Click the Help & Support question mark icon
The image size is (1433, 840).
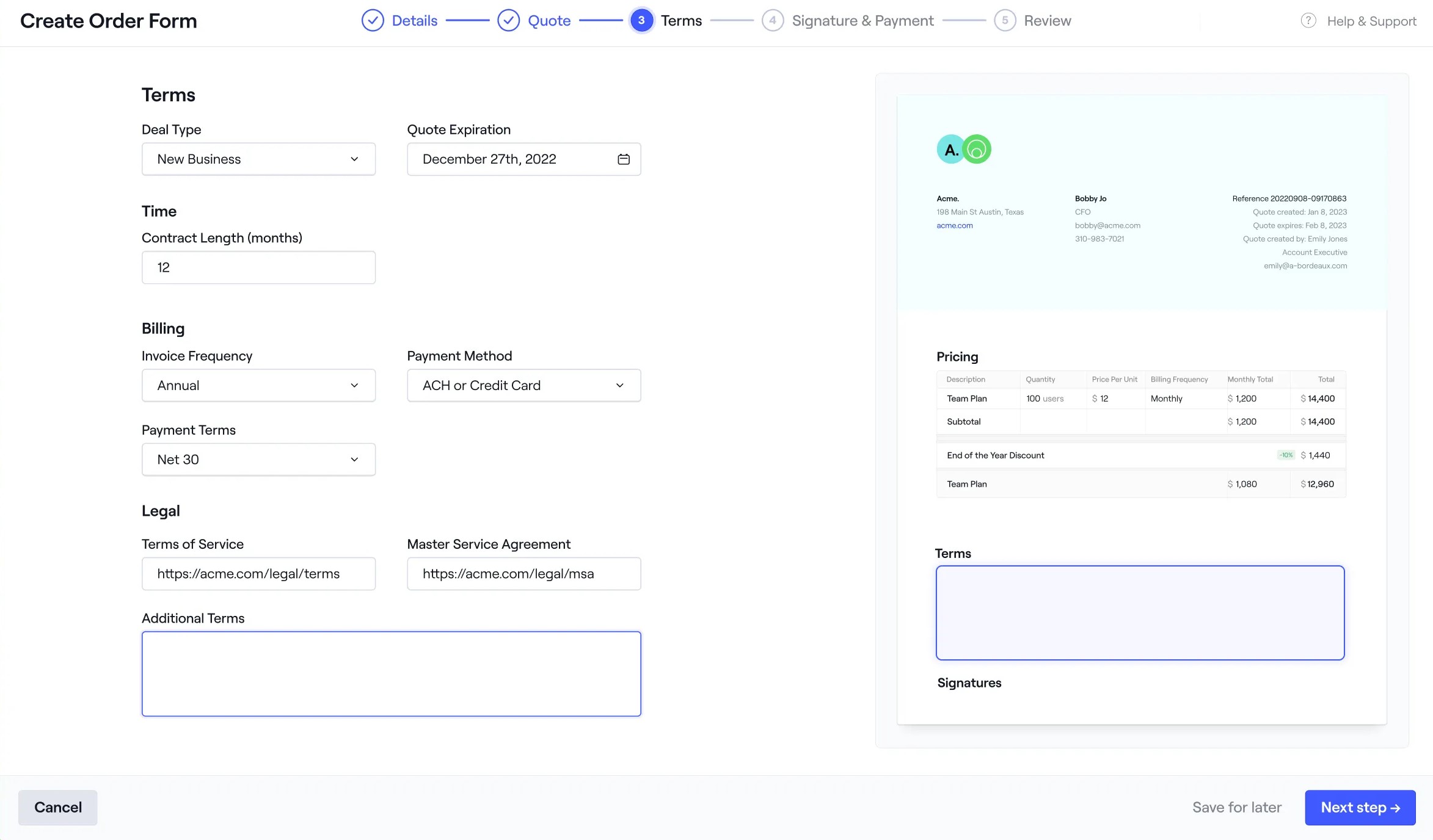click(x=1308, y=20)
